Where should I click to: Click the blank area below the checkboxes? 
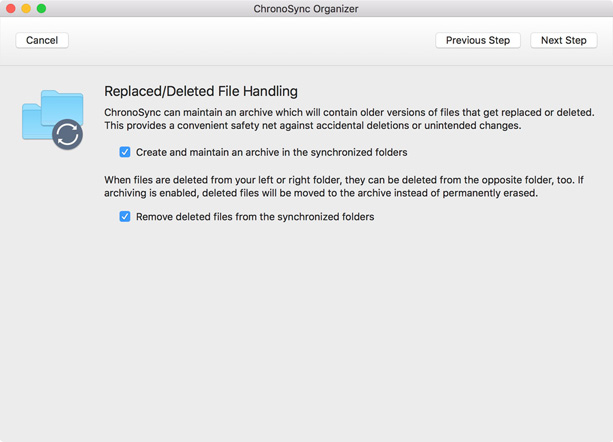pos(306,332)
